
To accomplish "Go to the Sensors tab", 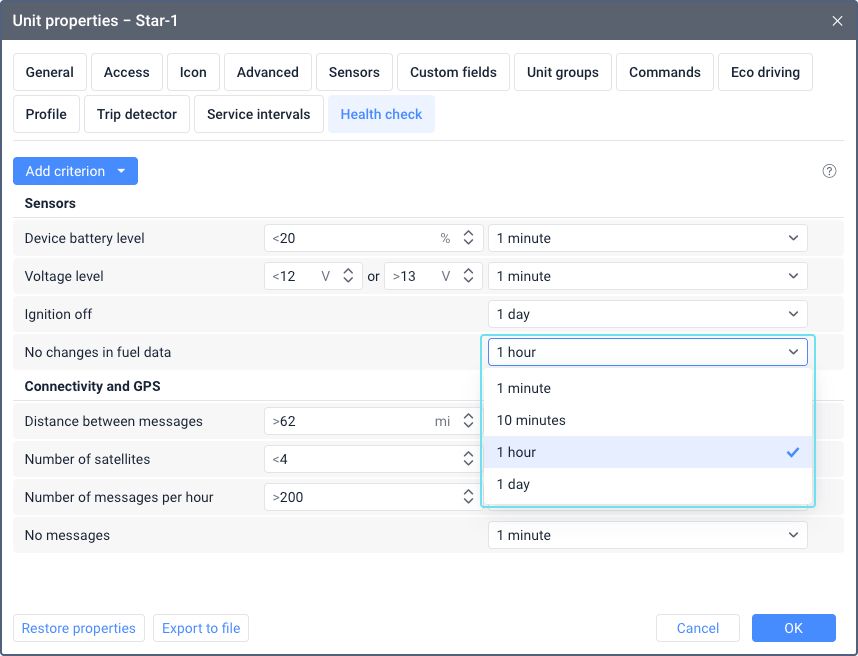I will pos(354,72).
